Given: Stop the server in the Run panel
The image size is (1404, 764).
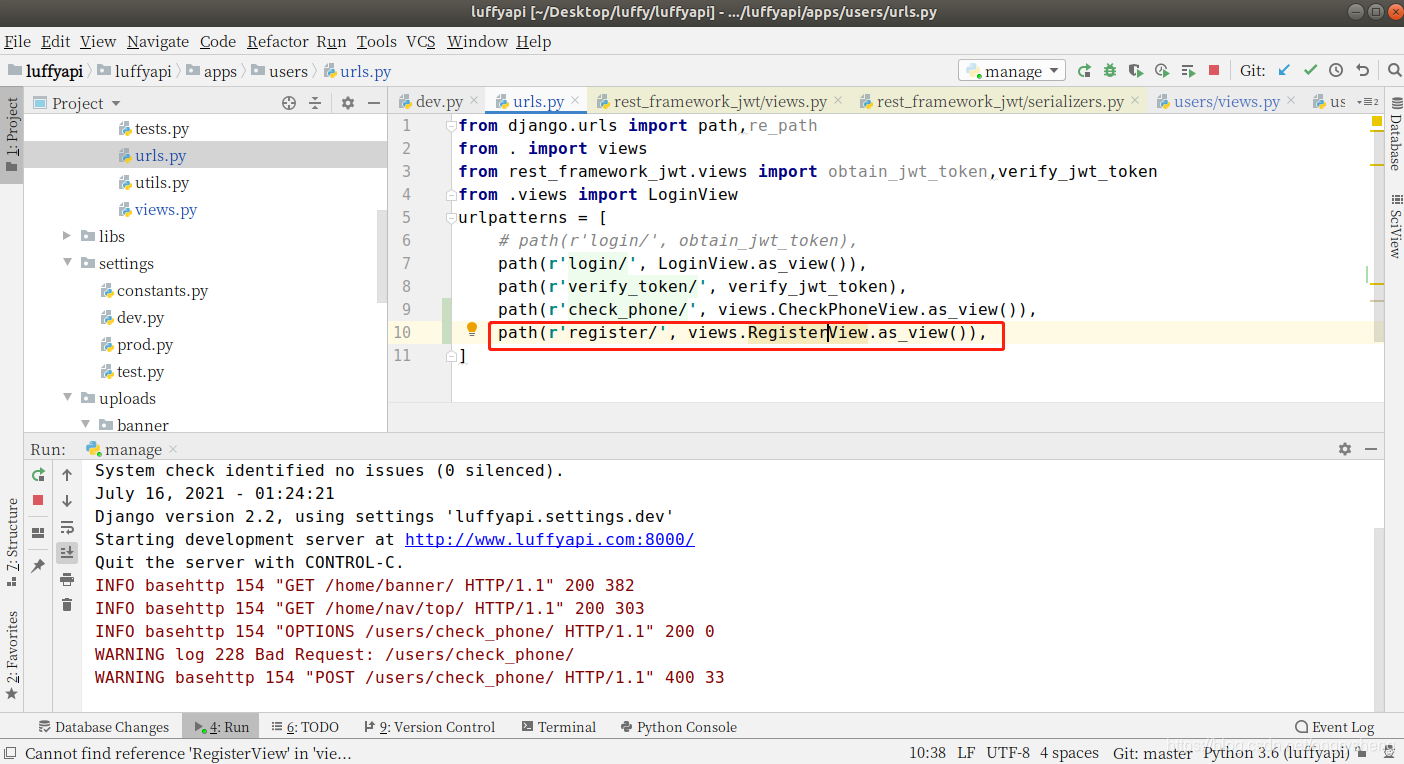Looking at the screenshot, I should (38, 500).
